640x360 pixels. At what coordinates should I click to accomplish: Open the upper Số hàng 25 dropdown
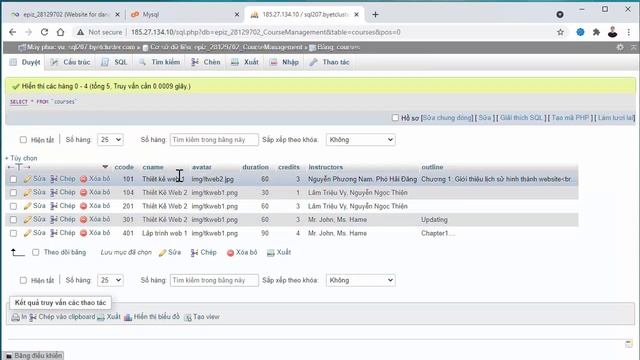(110, 140)
